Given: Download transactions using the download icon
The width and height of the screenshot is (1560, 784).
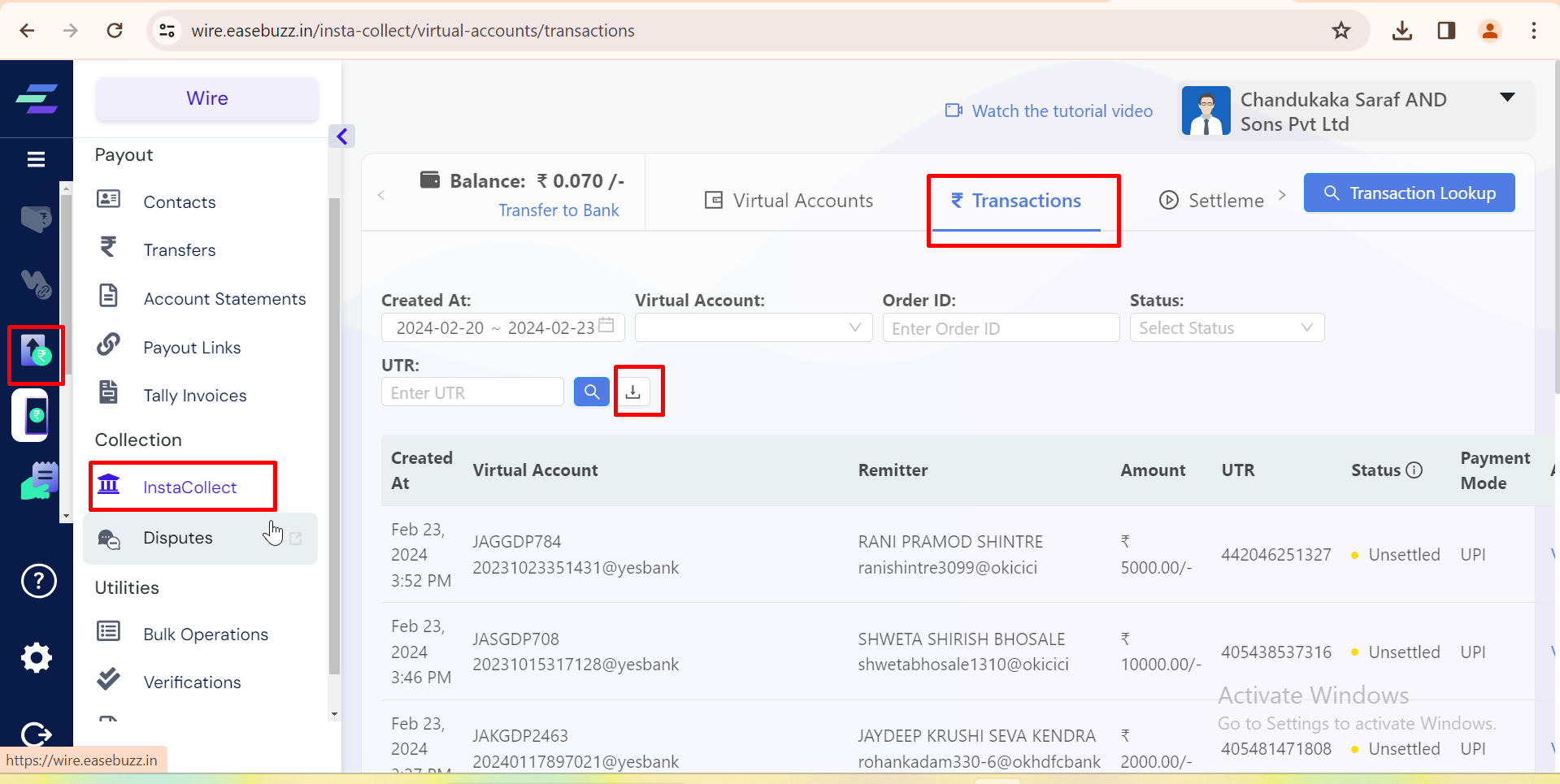Looking at the screenshot, I should pyautogui.click(x=633, y=392).
